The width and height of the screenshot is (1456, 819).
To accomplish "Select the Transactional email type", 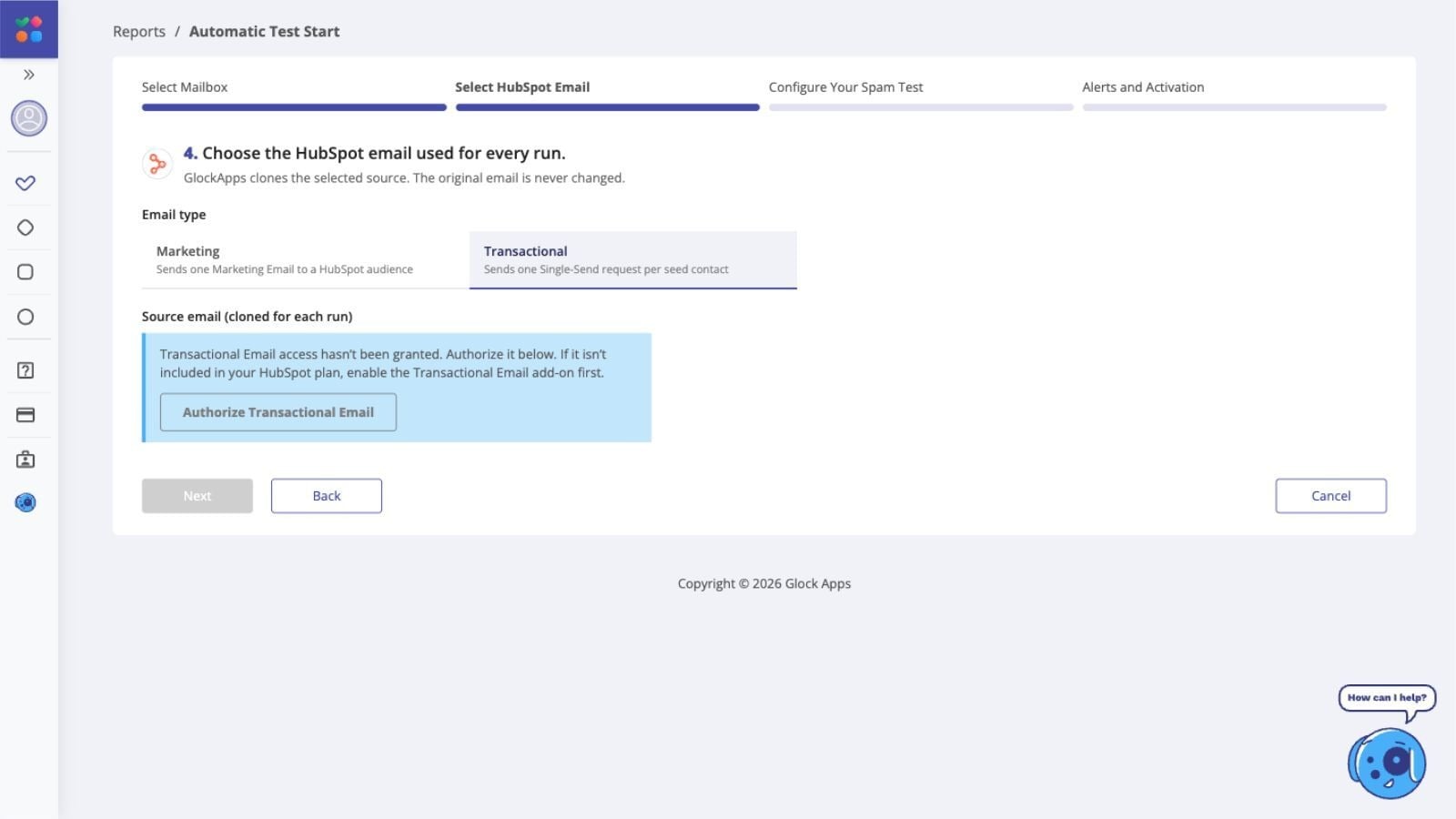I will pyautogui.click(x=633, y=259).
